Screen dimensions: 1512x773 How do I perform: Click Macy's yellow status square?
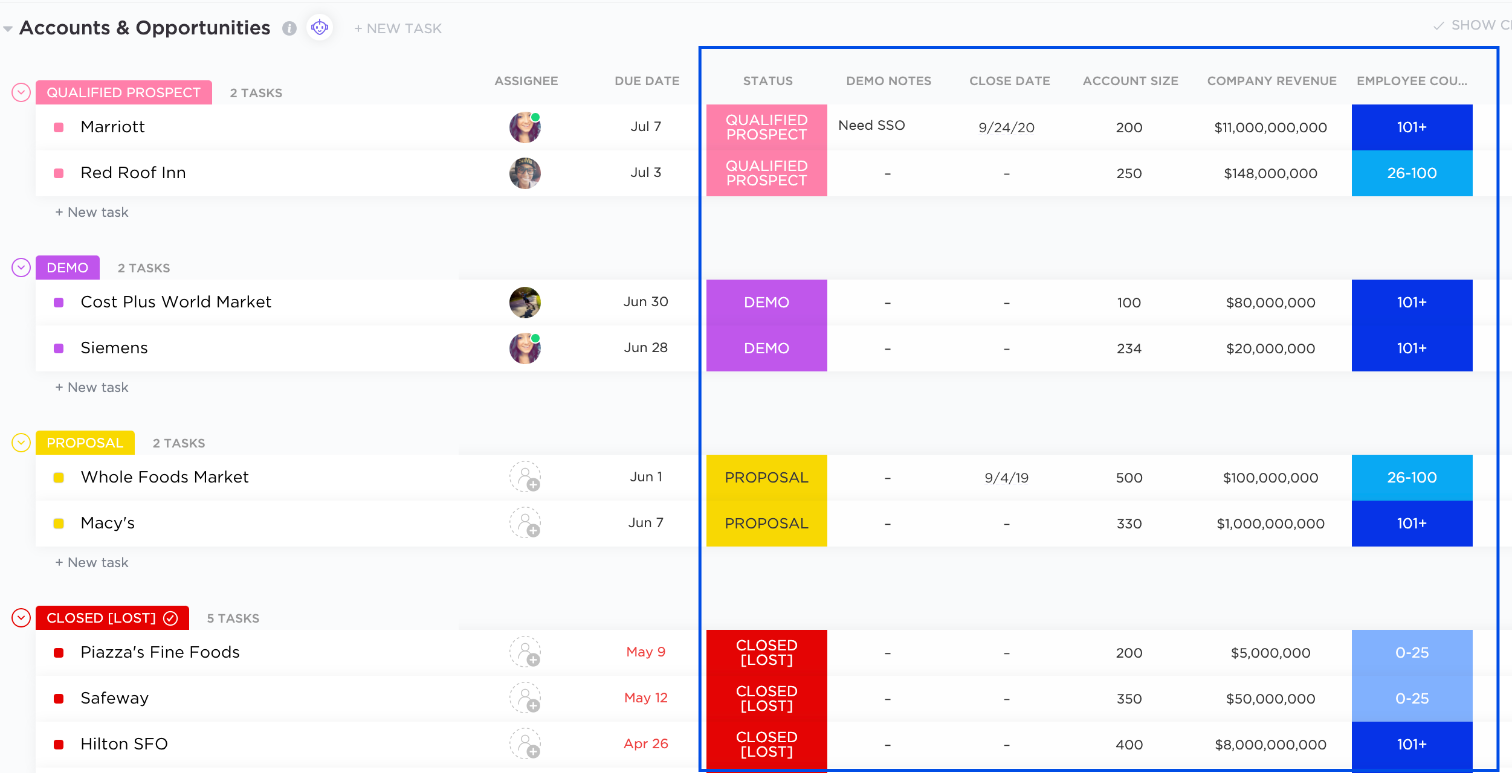point(58,523)
